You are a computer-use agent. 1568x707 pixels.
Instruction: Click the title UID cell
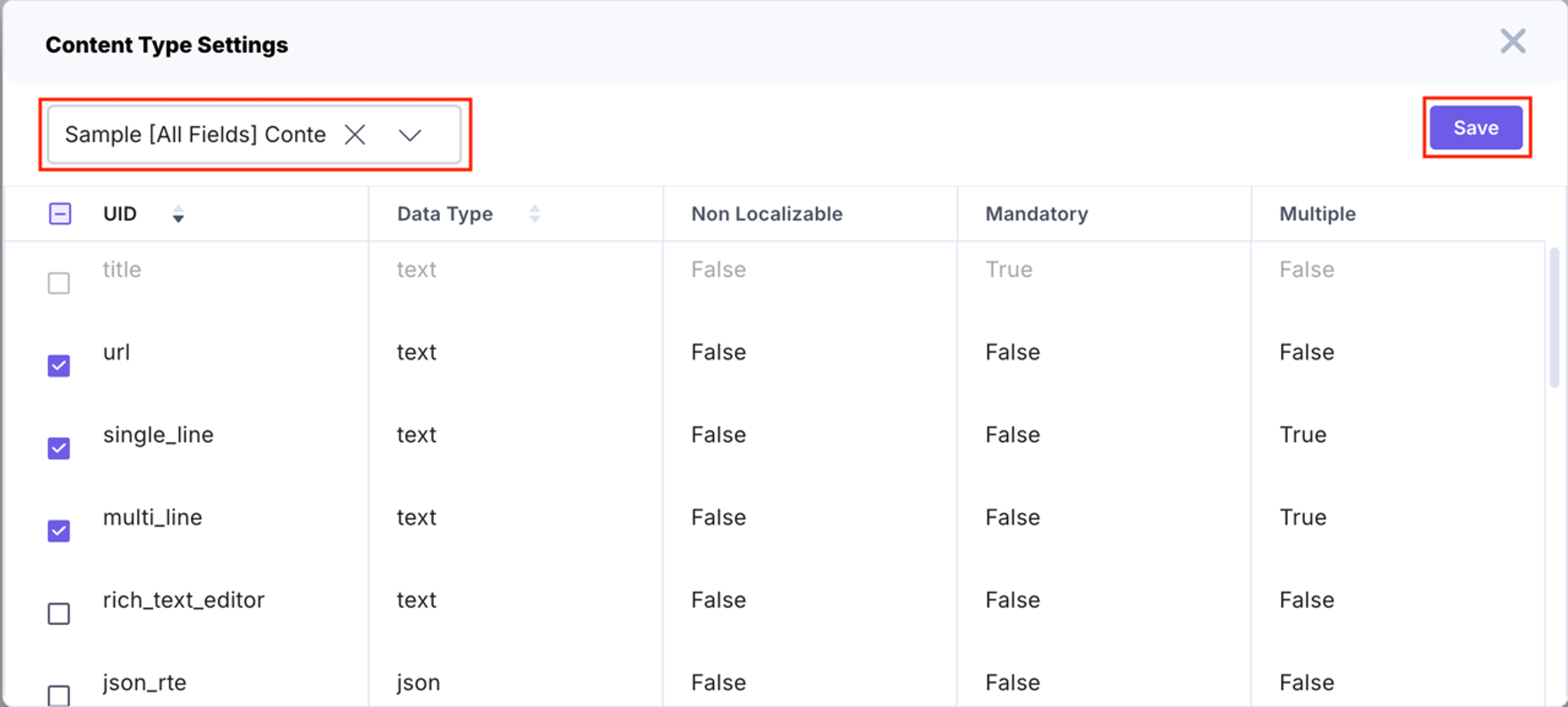click(x=122, y=269)
